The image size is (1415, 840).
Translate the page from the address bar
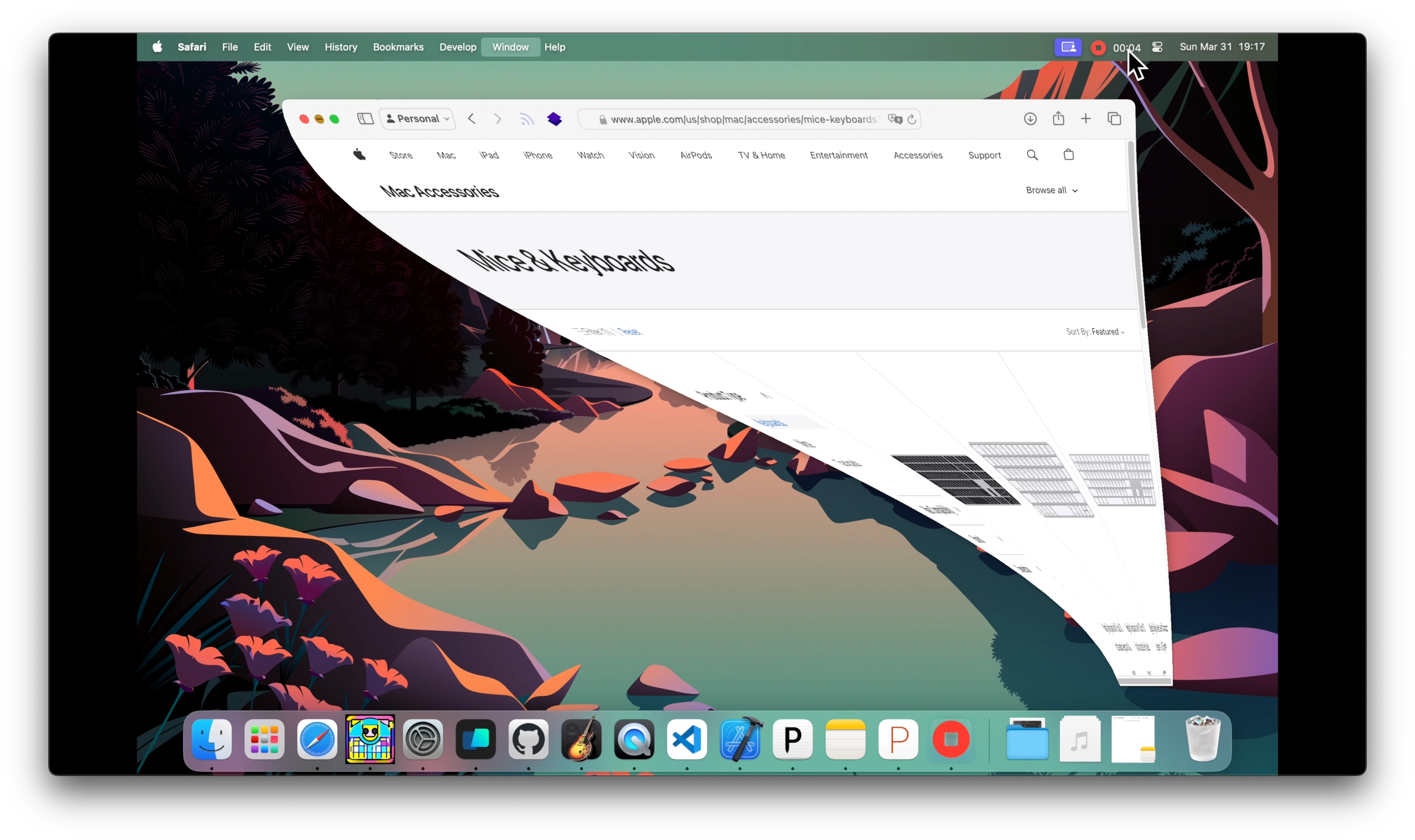pyautogui.click(x=894, y=119)
